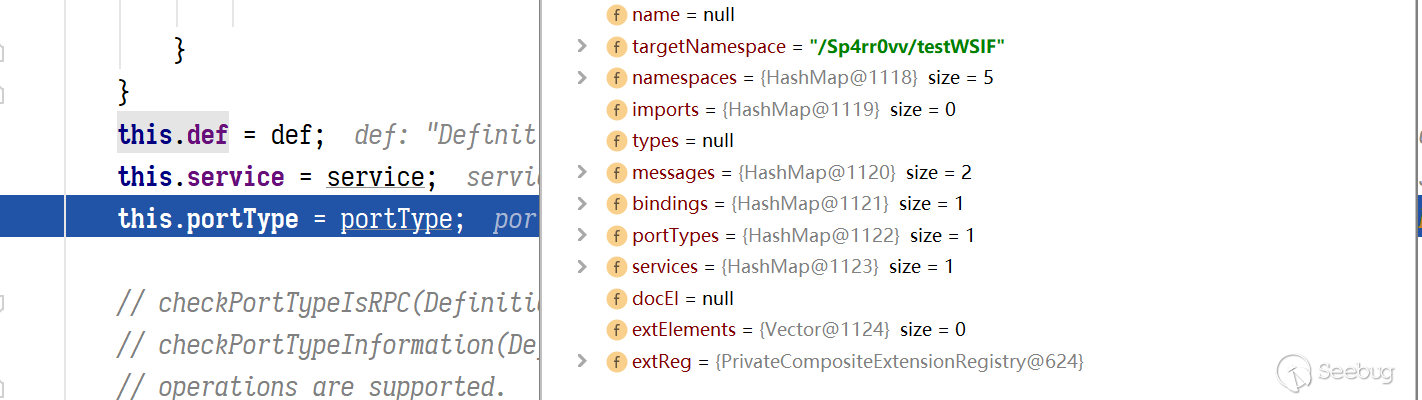1422x400 pixels.
Task: Click the underlined portType variable in code
Action: pos(396,219)
